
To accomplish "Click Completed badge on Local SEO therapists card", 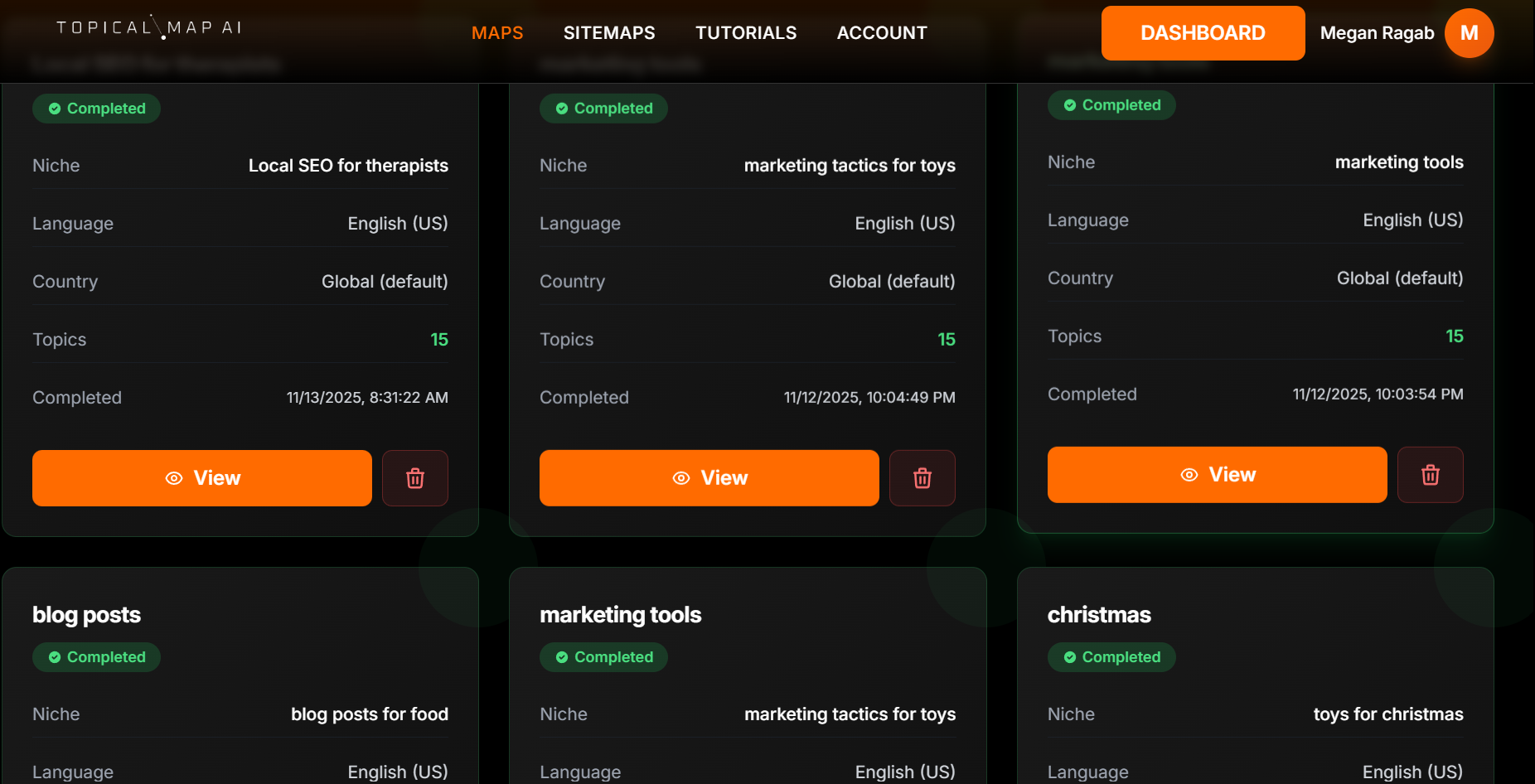I will click(x=96, y=109).
